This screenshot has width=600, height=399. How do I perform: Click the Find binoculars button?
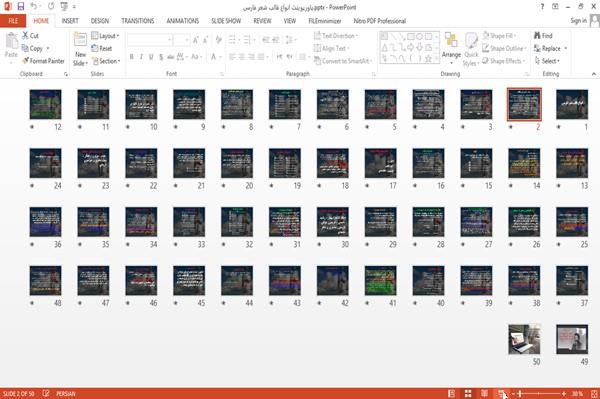543,36
